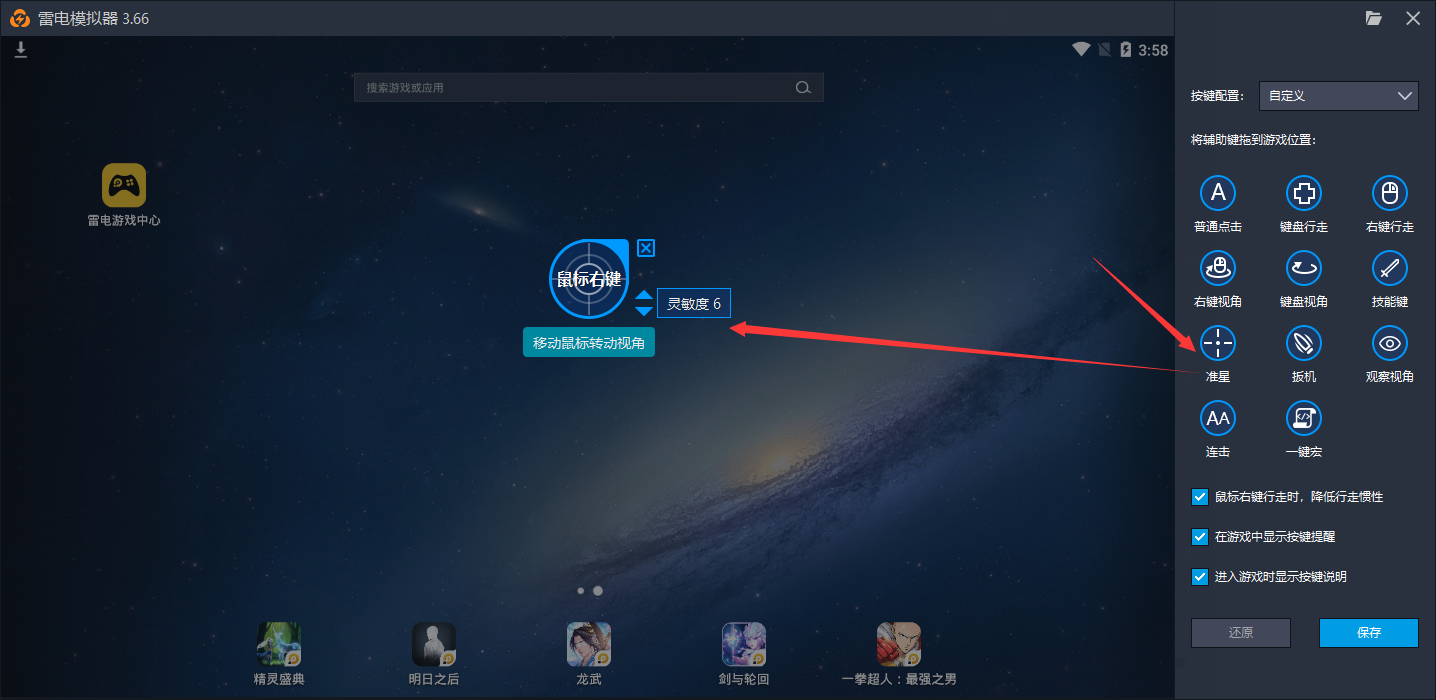Open the 按键配置 自定义 dropdown

pos(1339,96)
